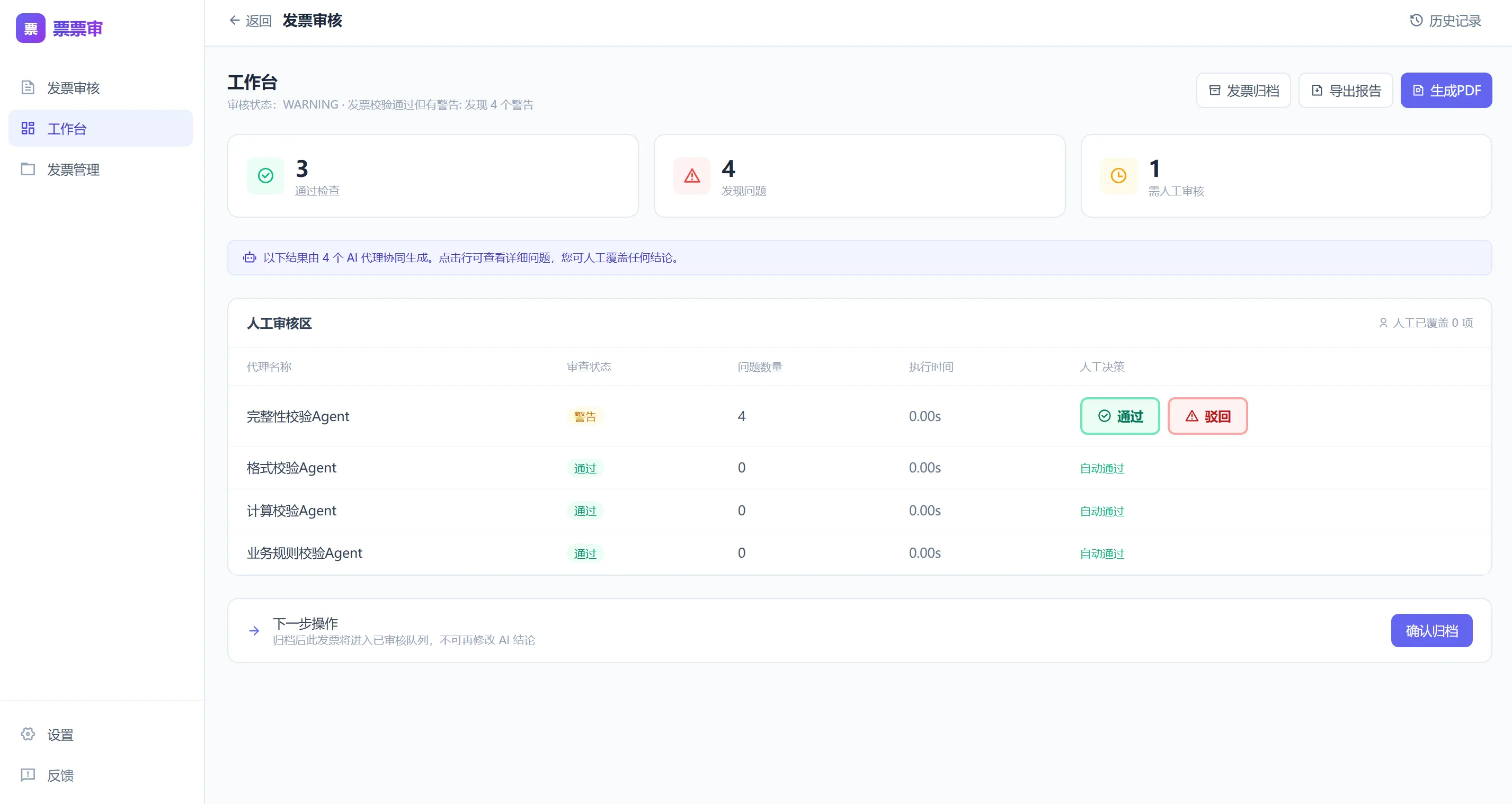Reject 完整性校验Agent with 驳回 button

[1207, 416]
